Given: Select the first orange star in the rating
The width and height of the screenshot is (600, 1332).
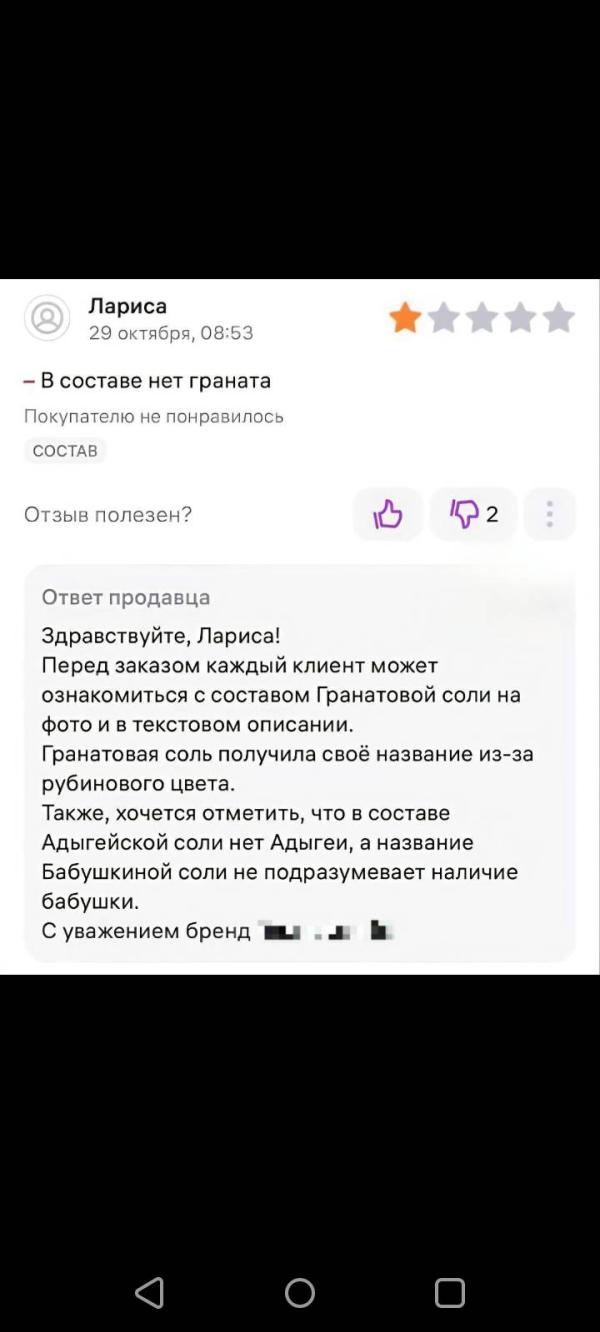Looking at the screenshot, I should tap(404, 317).
